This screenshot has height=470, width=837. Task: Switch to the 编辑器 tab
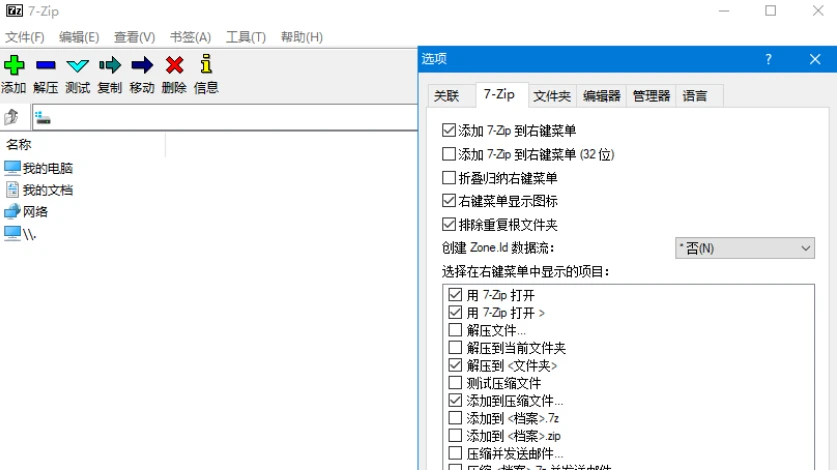pos(602,96)
